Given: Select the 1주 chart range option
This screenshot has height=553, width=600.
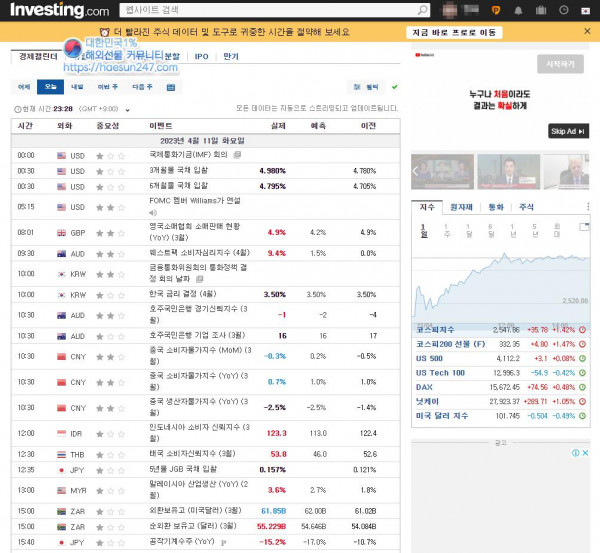Looking at the screenshot, I should click(447, 230).
